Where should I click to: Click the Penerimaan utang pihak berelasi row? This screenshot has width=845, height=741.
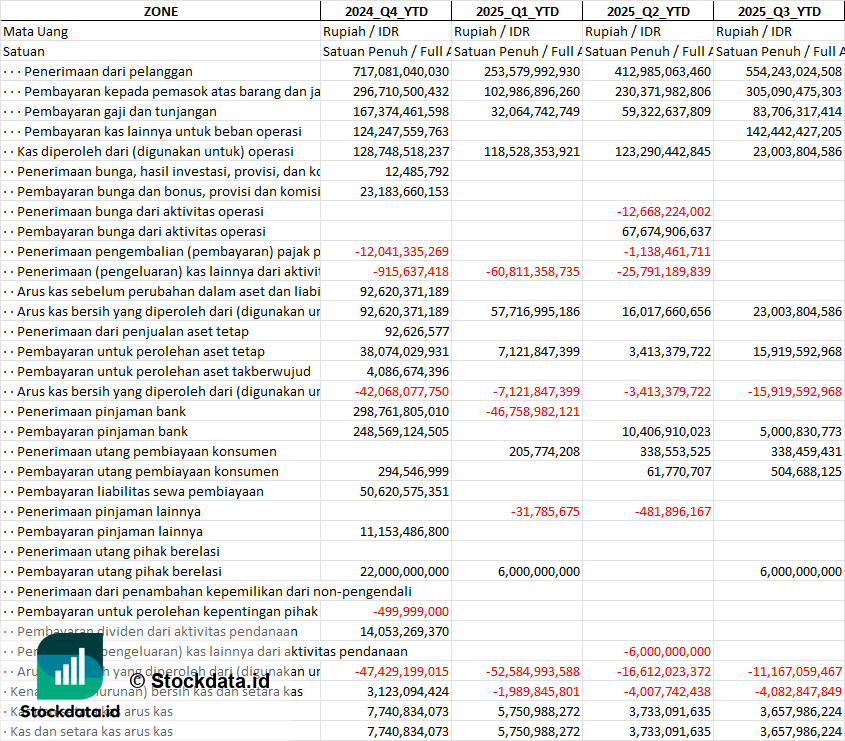118,551
